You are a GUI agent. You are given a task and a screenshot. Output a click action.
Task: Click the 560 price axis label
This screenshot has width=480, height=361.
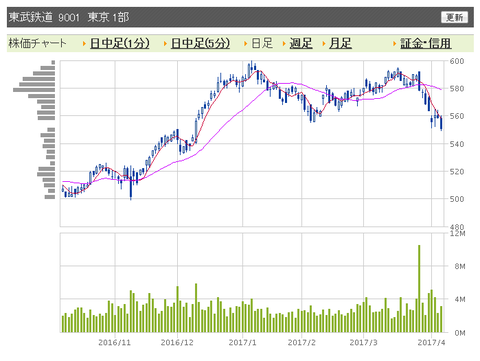pos(457,116)
